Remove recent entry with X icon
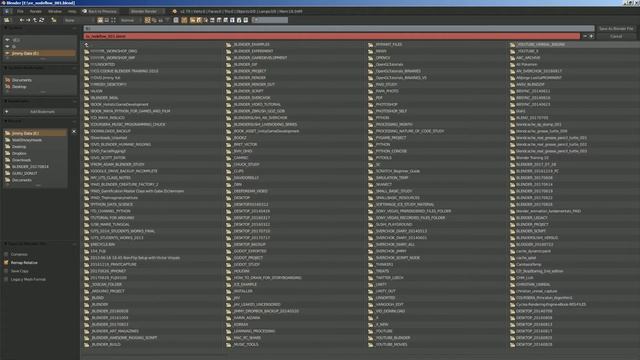Screen dimensions: 640x360 pyautogui.click(x=74, y=131)
